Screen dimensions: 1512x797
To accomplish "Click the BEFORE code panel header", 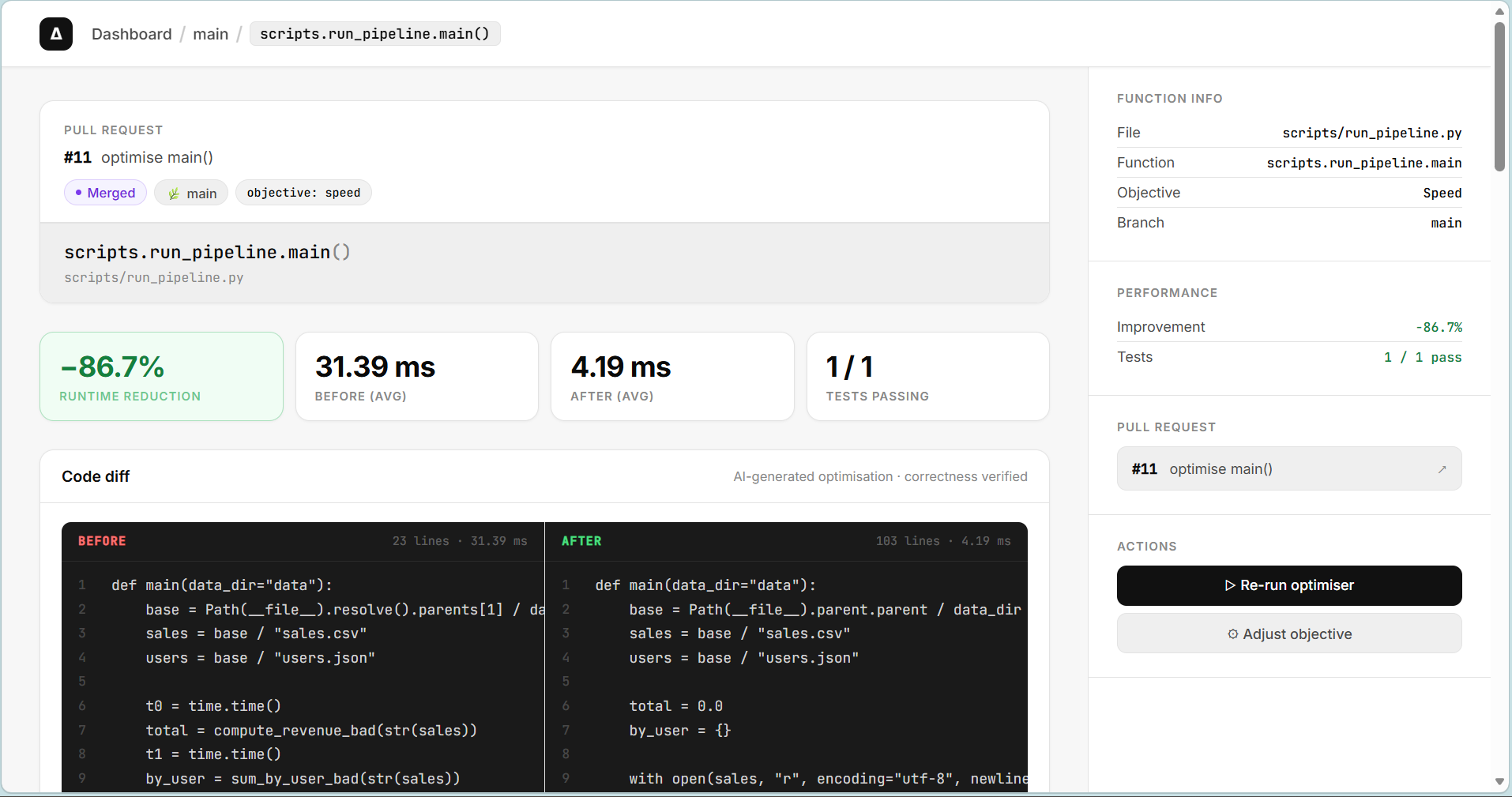I will (303, 541).
